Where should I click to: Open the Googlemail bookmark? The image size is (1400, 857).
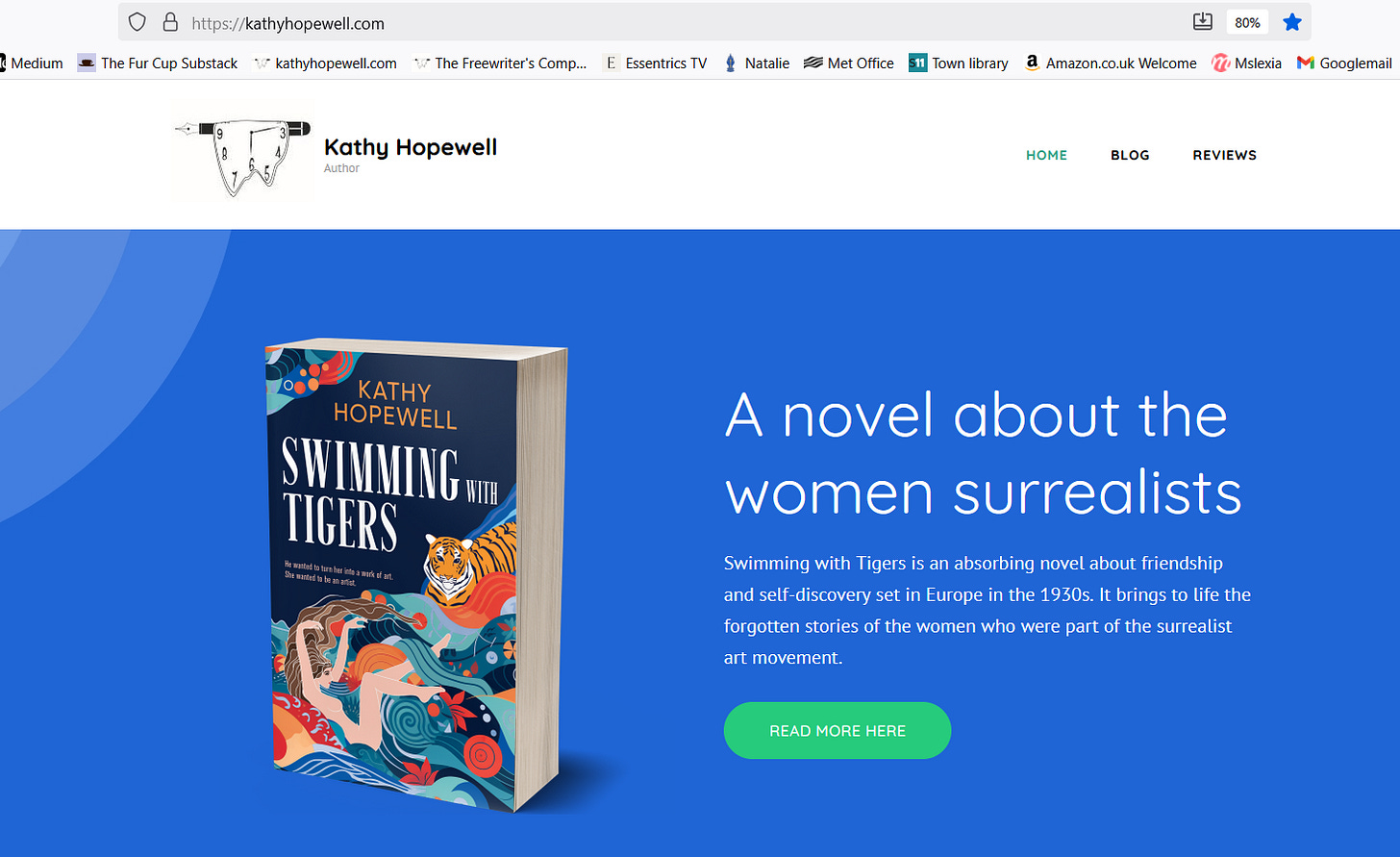point(1344,63)
